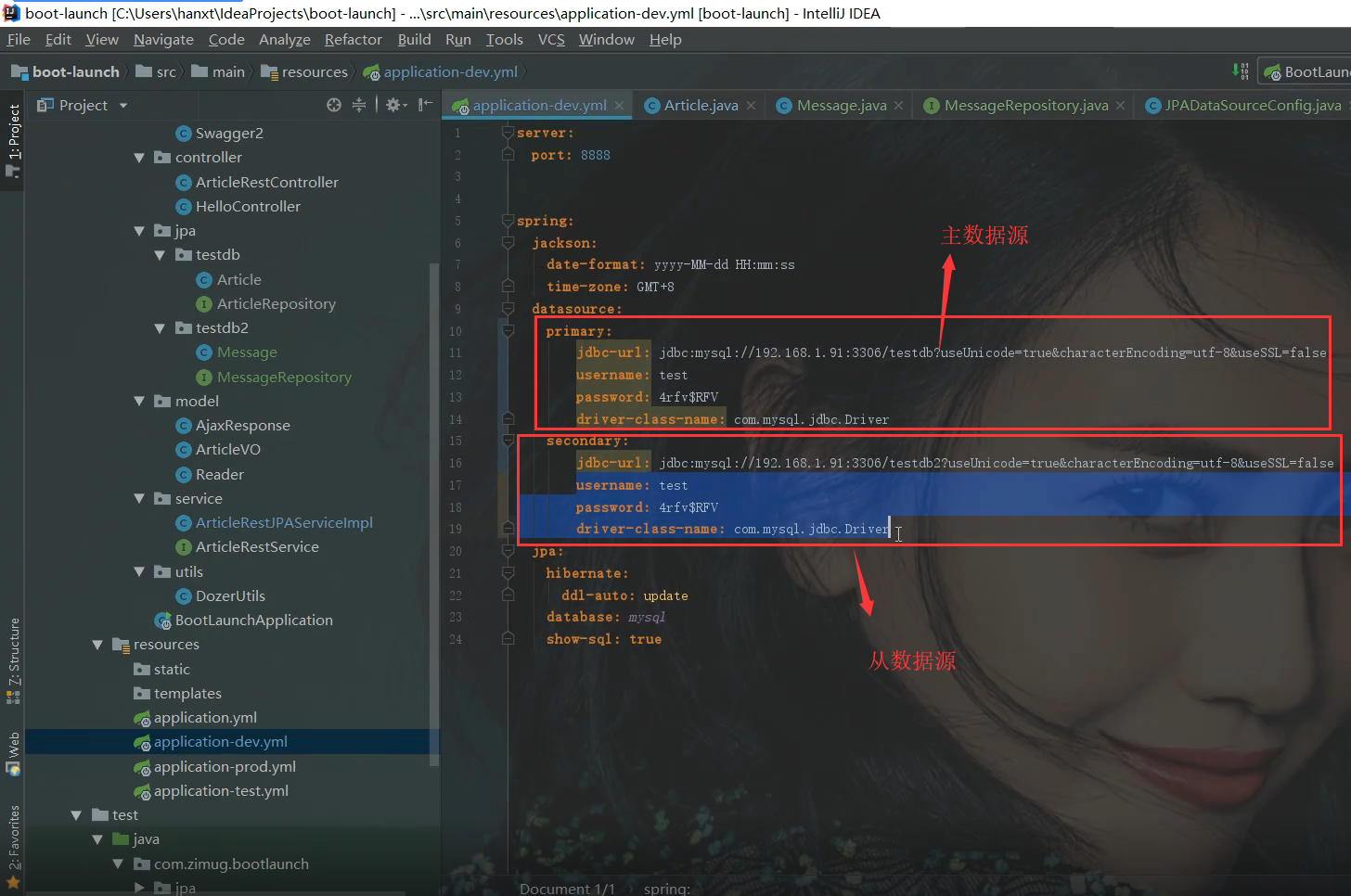Screen dimensions: 1351x896
Task: Collapse the utils package arrow
Action: pos(139,572)
